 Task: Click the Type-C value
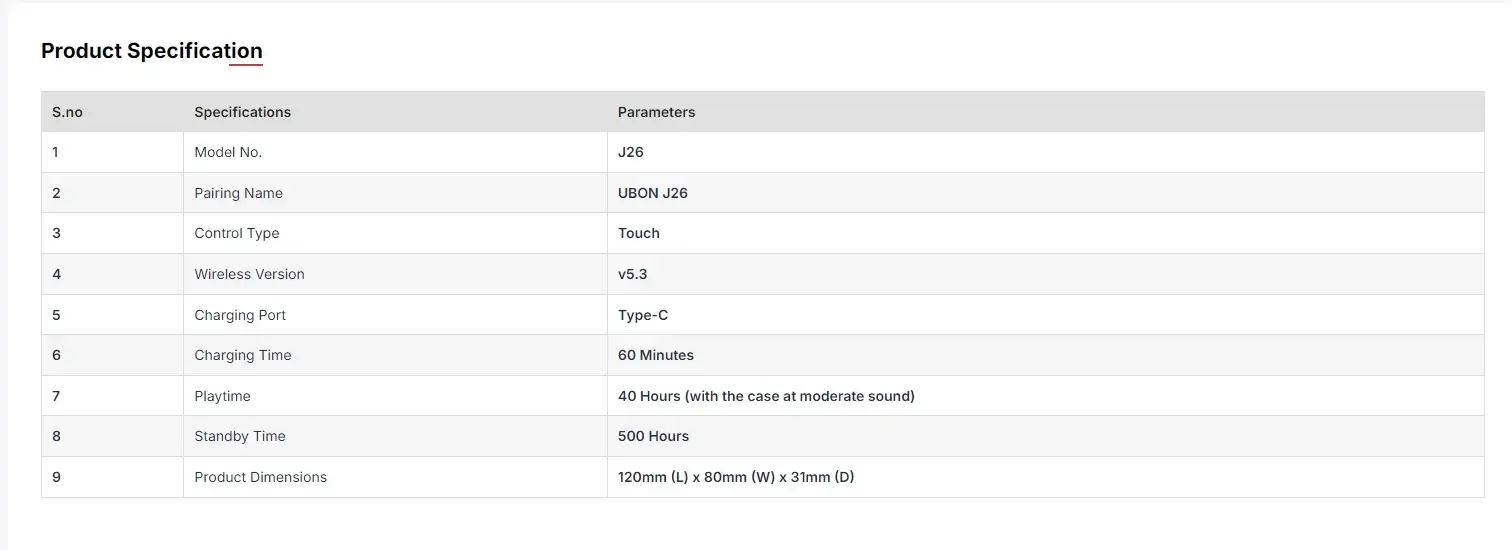pos(643,315)
